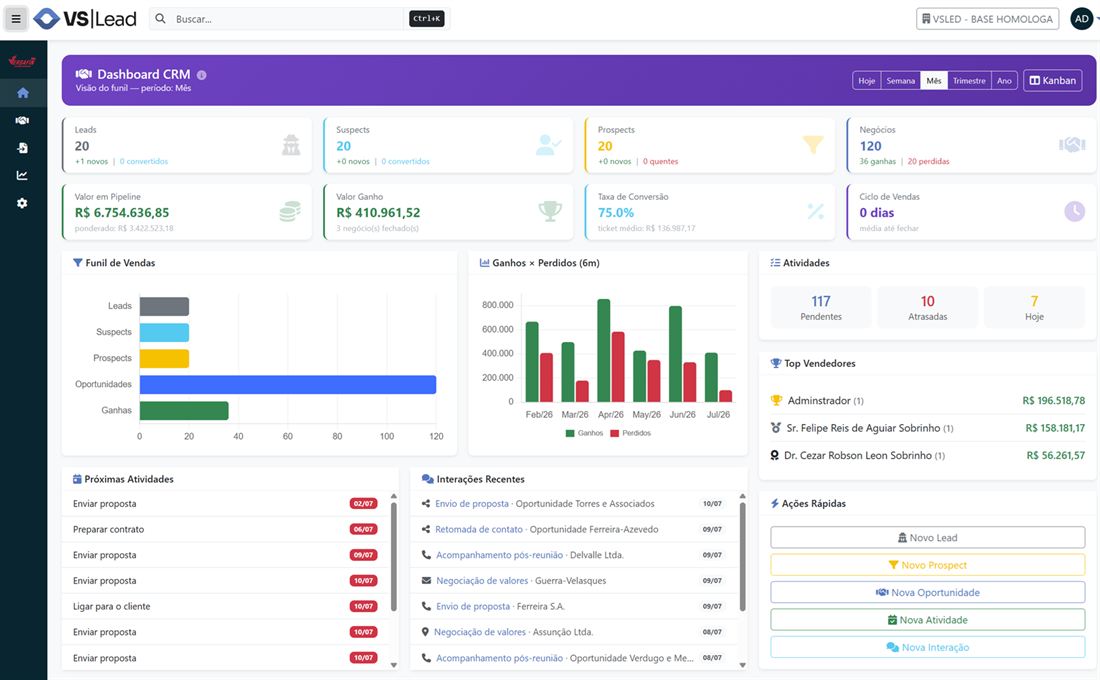
Task: Click 20 perdidas in Negócios card
Action: (928, 161)
